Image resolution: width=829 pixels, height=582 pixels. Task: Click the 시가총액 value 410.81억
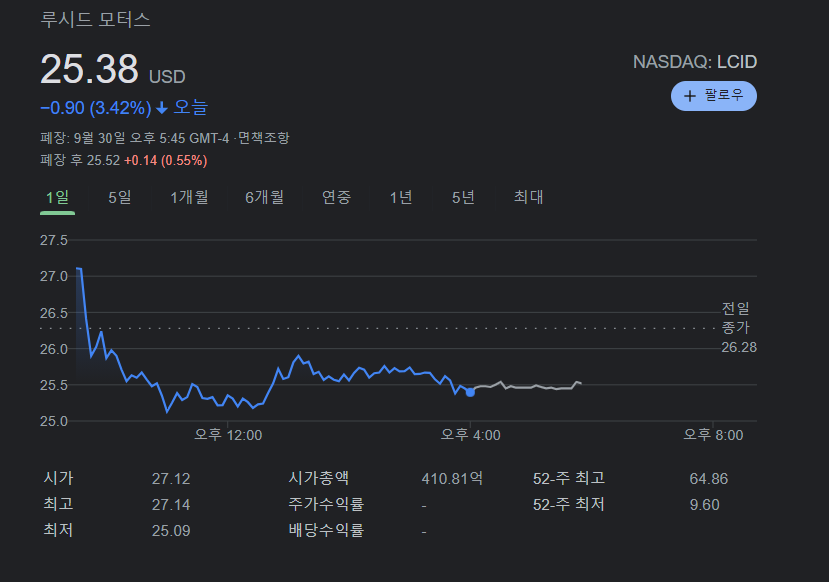(452, 479)
